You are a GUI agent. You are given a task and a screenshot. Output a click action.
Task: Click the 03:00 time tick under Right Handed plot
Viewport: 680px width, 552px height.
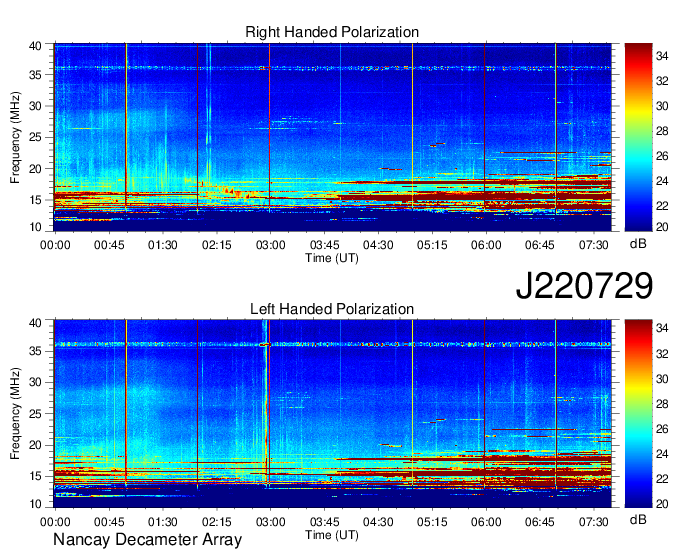pyautogui.click(x=271, y=245)
